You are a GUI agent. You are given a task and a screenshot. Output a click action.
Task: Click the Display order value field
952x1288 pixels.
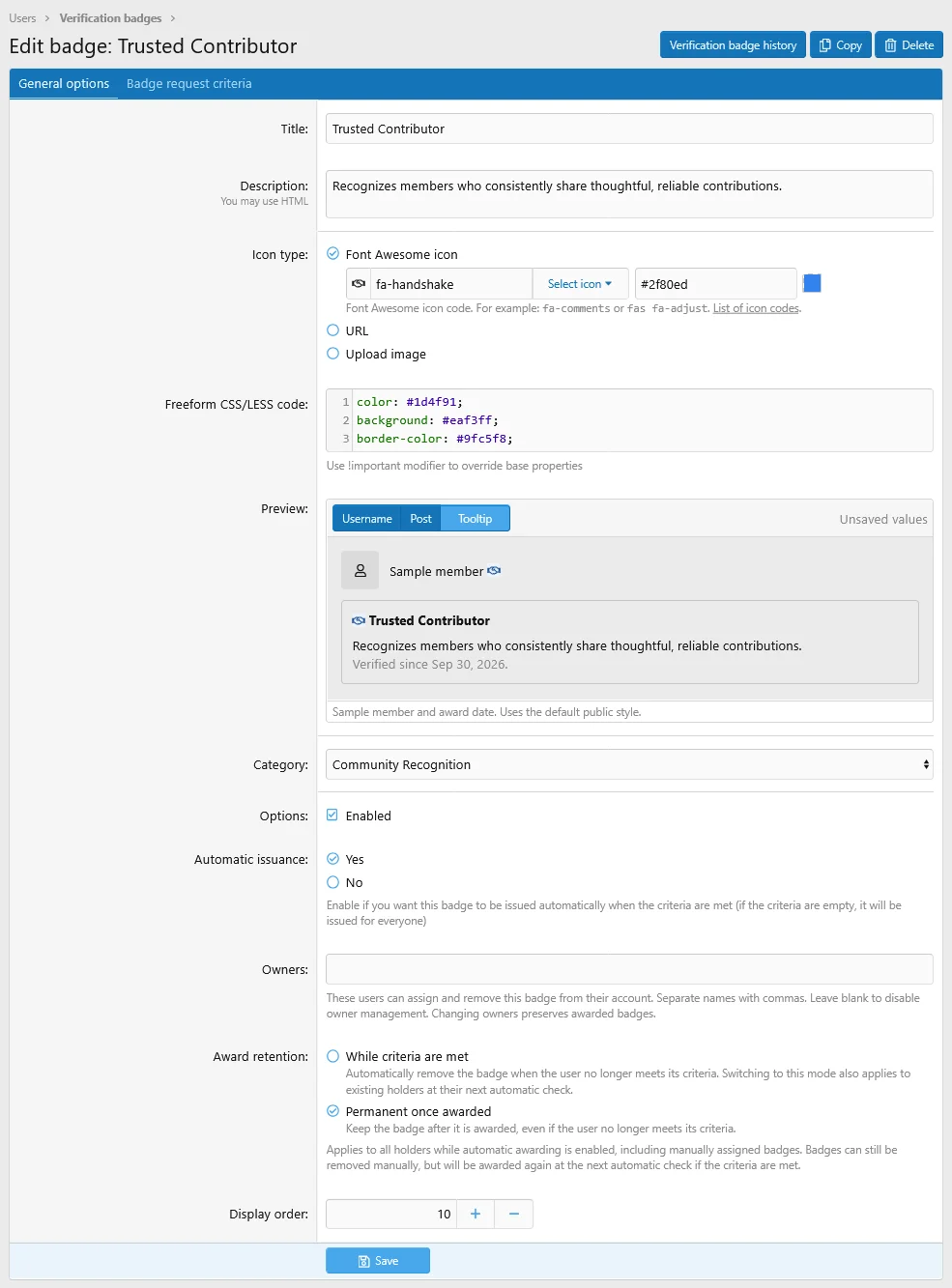tap(391, 1214)
